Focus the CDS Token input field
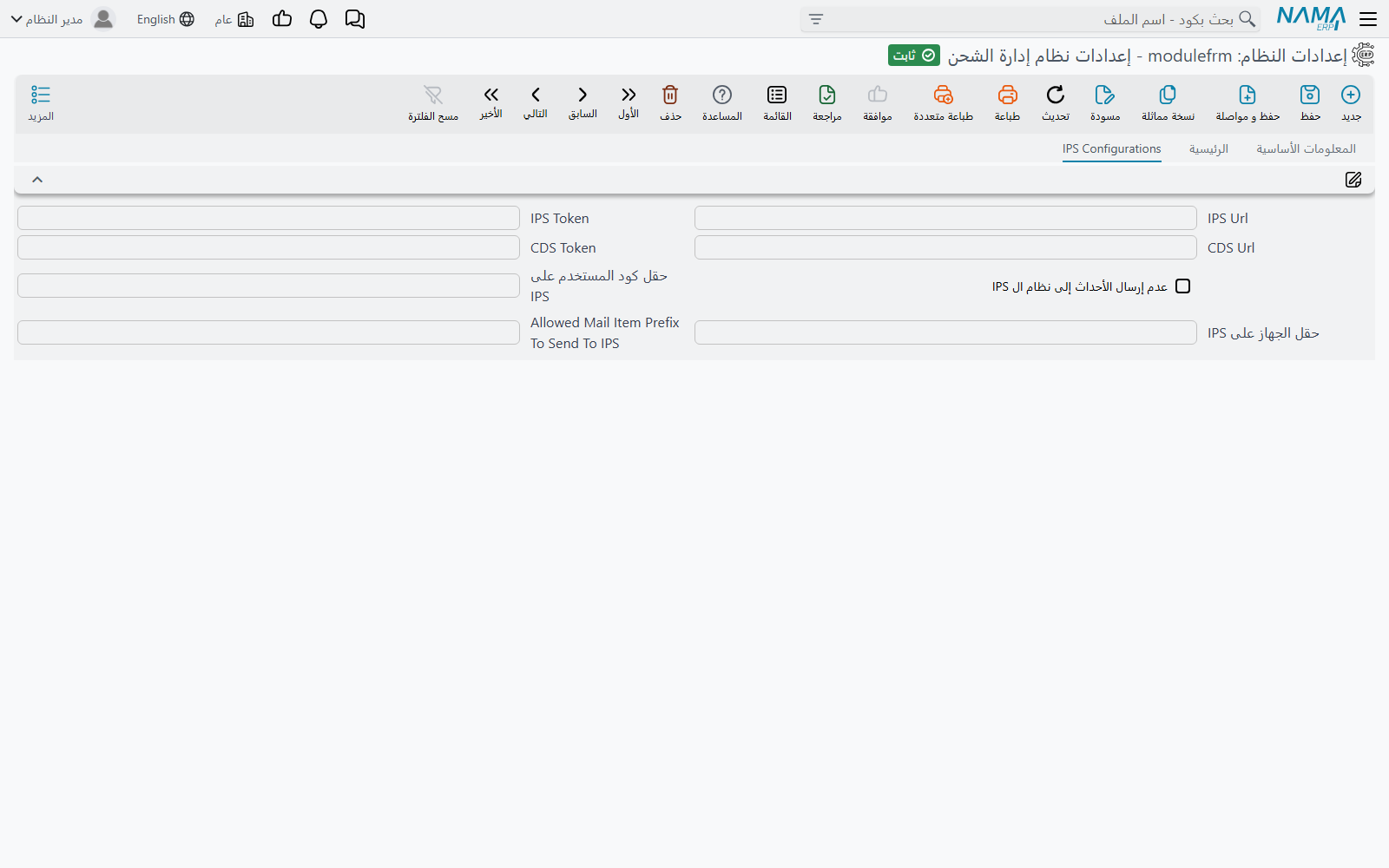1389x868 pixels. 268,247
